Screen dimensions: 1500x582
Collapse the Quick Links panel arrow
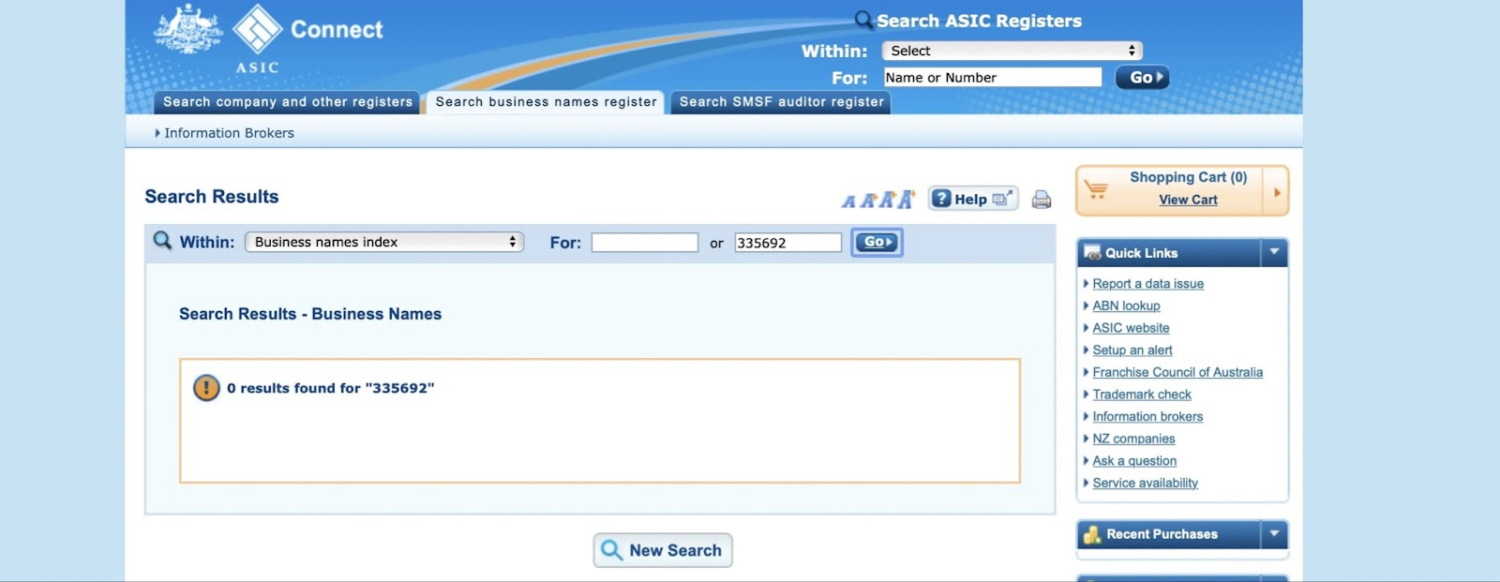pos(1274,253)
